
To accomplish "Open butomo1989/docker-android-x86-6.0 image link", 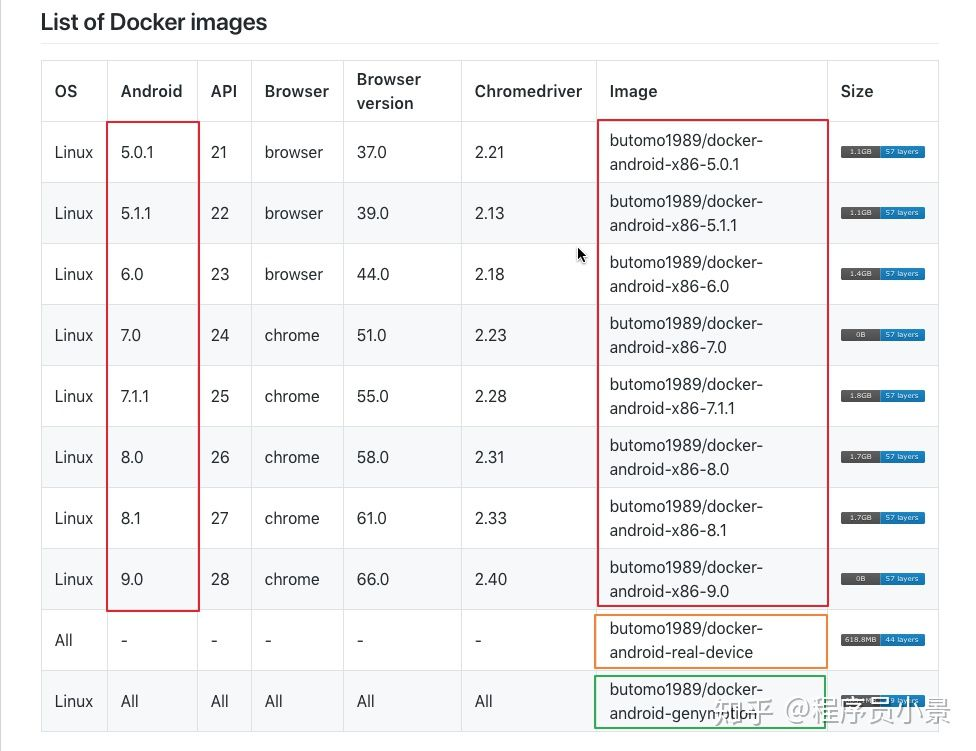I will coord(686,274).
